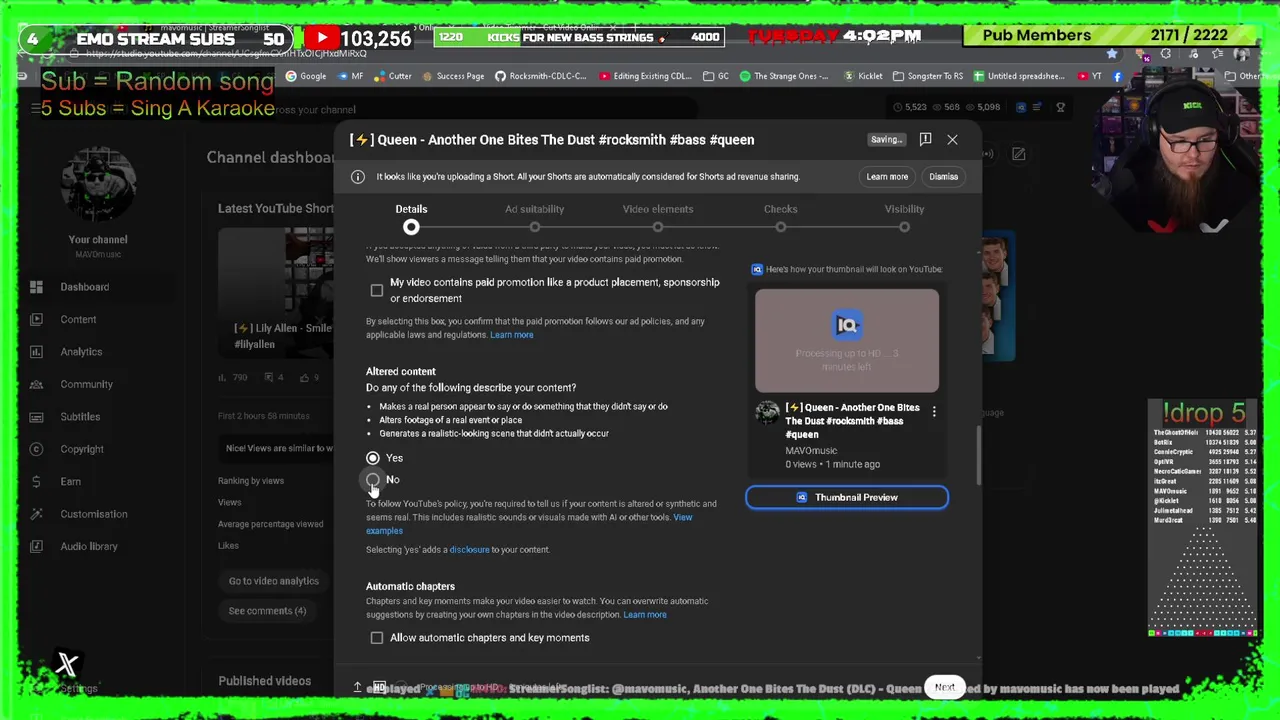1280x720 pixels.
Task: Open the three-dot menu on thumbnail preview card
Action: tap(934, 411)
